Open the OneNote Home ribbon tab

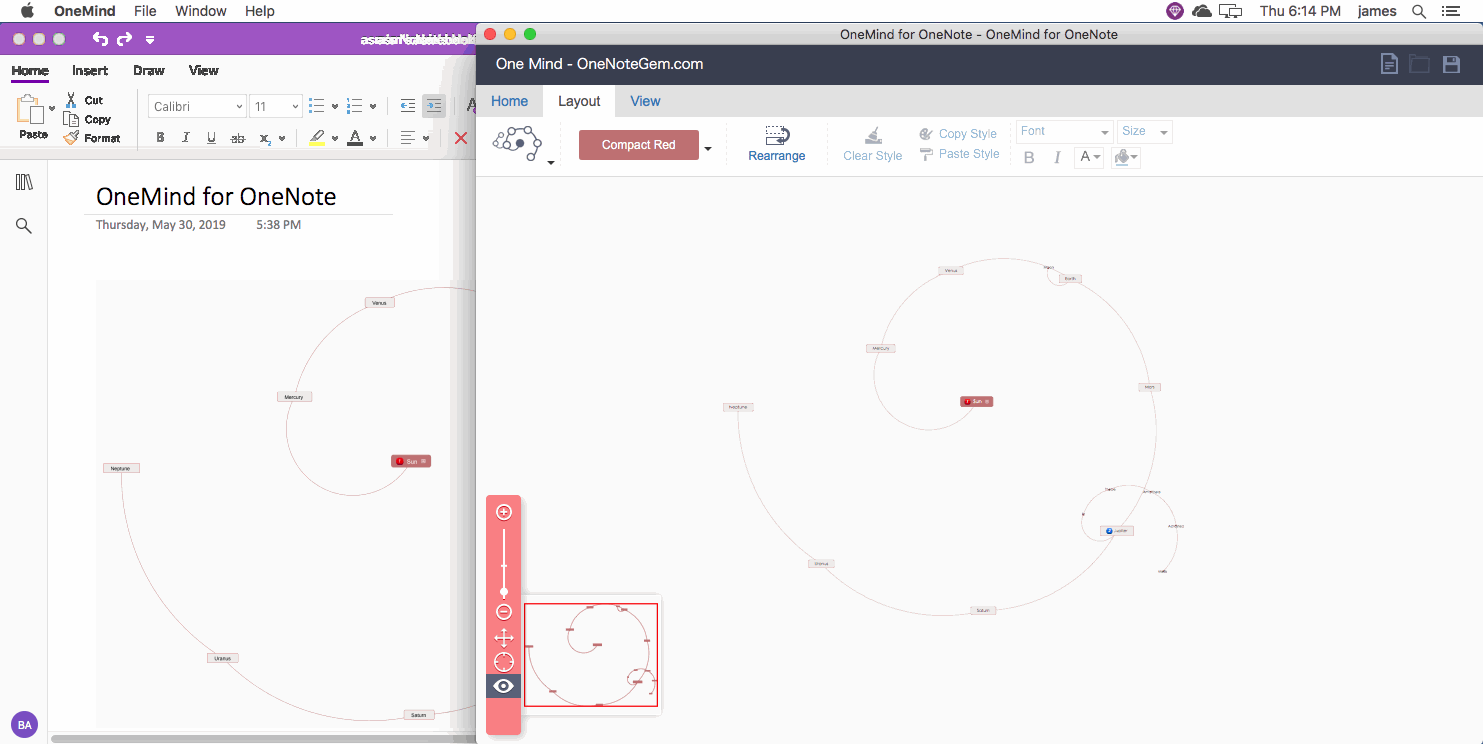[x=30, y=71]
